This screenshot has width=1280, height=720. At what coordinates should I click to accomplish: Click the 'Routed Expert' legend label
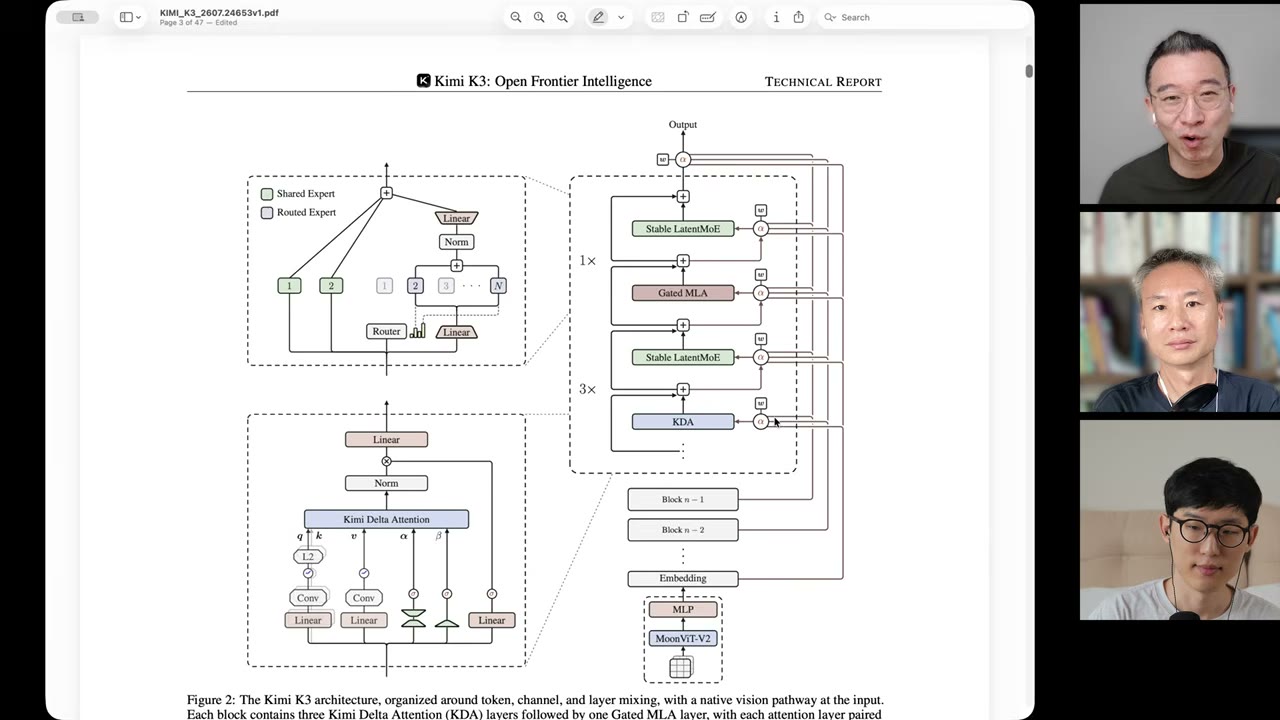pyautogui.click(x=306, y=213)
